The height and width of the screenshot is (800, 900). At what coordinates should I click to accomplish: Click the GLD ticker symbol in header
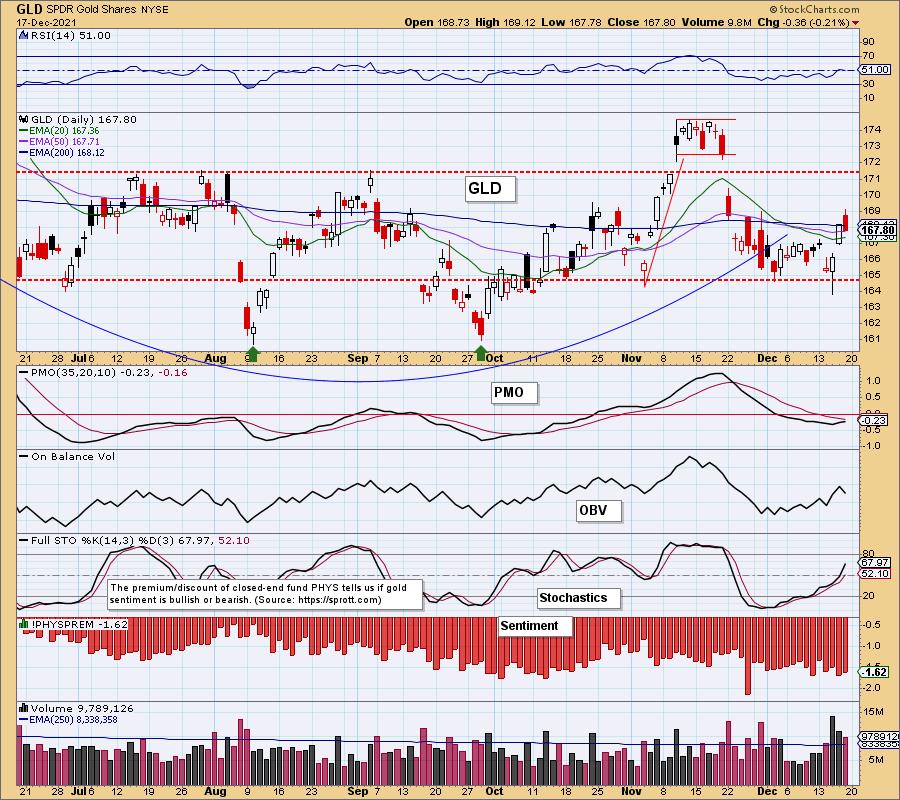28,9
